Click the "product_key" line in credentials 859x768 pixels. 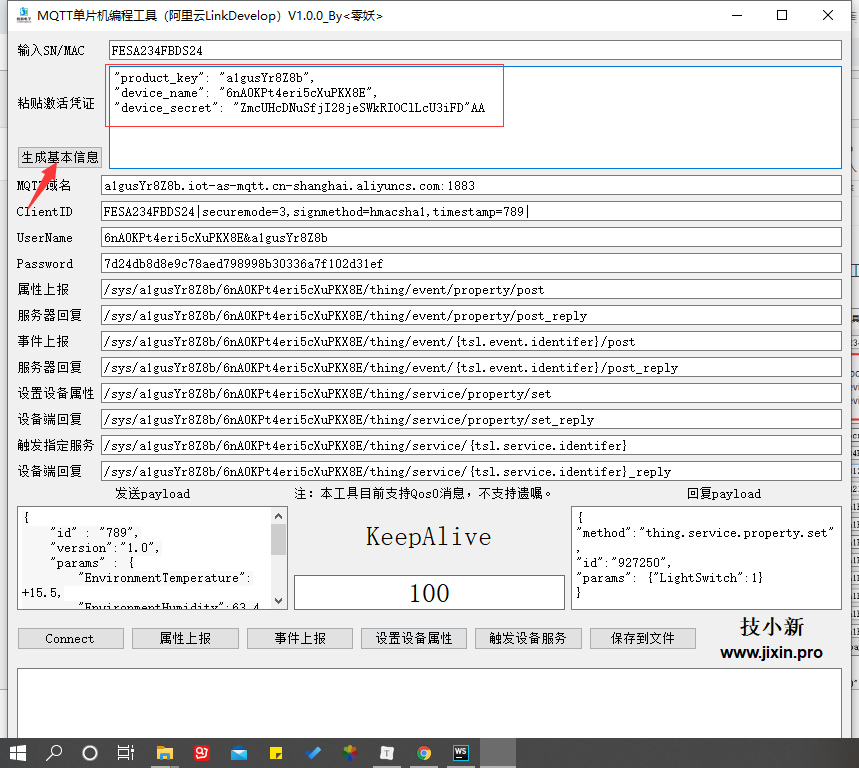[214, 78]
